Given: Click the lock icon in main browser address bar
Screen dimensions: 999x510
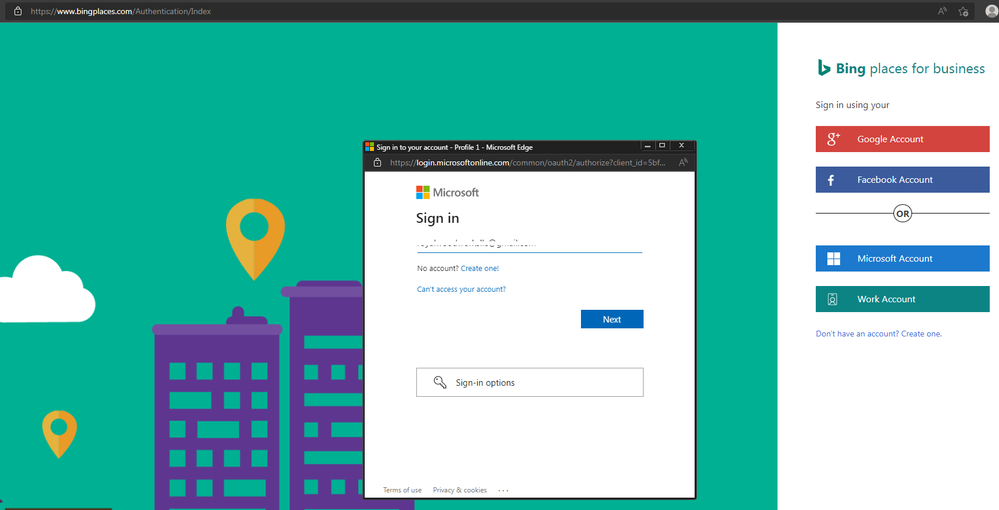Looking at the screenshot, I should click(18, 11).
